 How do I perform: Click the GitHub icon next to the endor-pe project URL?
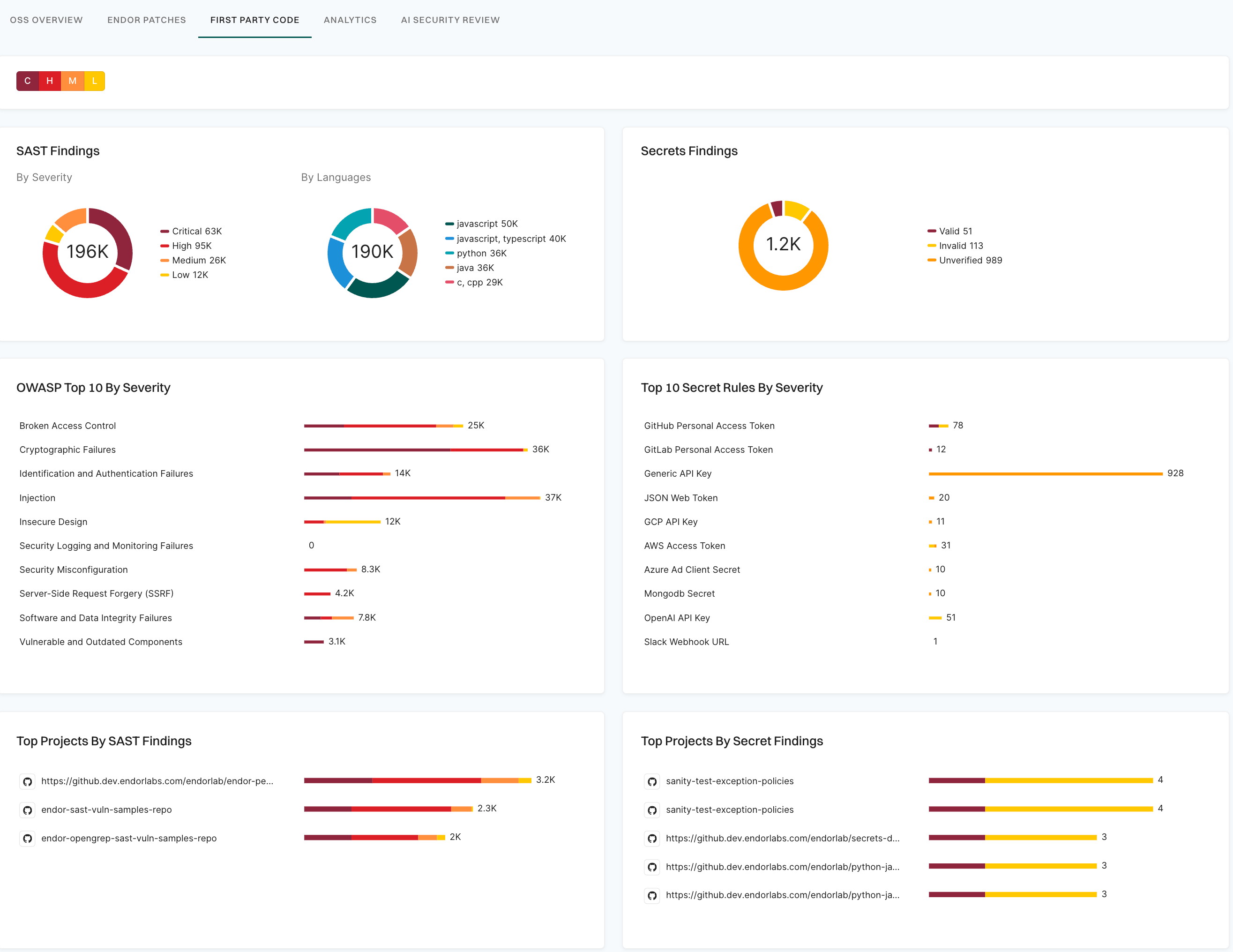coord(28,781)
